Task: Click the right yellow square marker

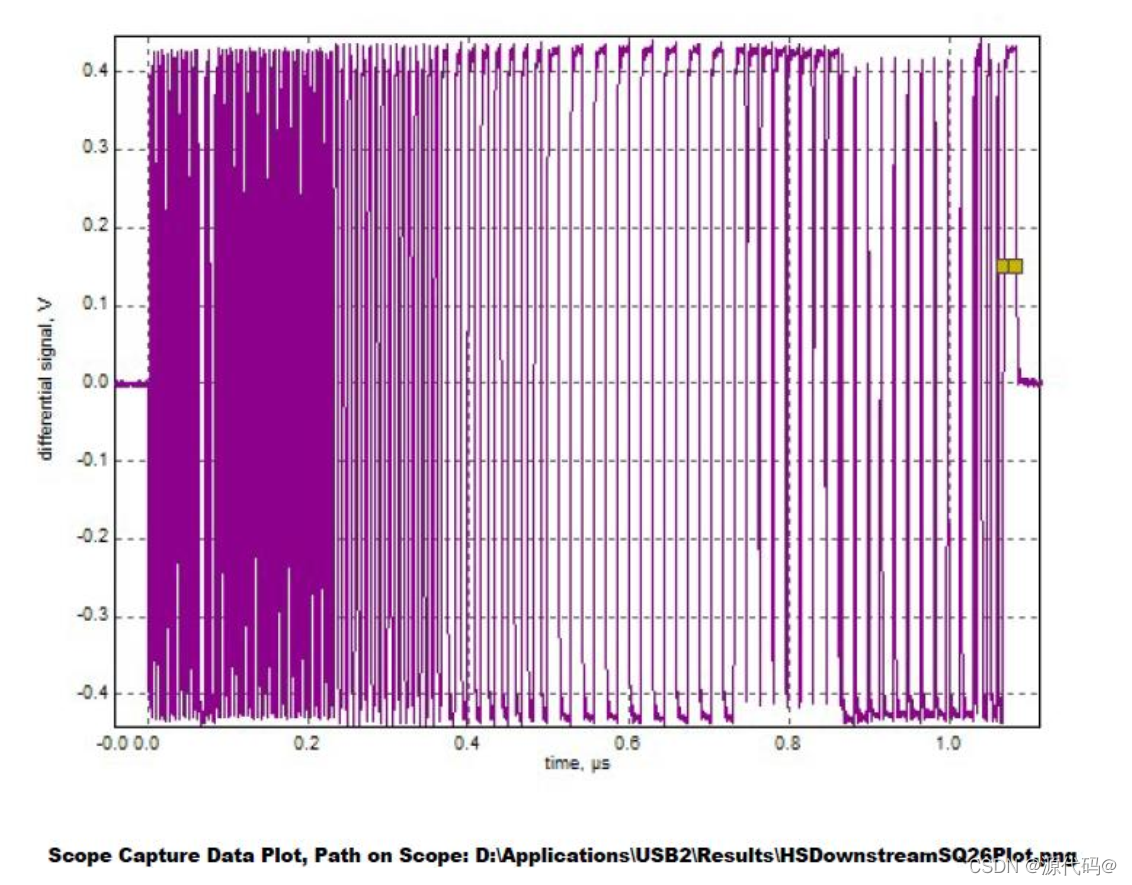Action: (1016, 266)
